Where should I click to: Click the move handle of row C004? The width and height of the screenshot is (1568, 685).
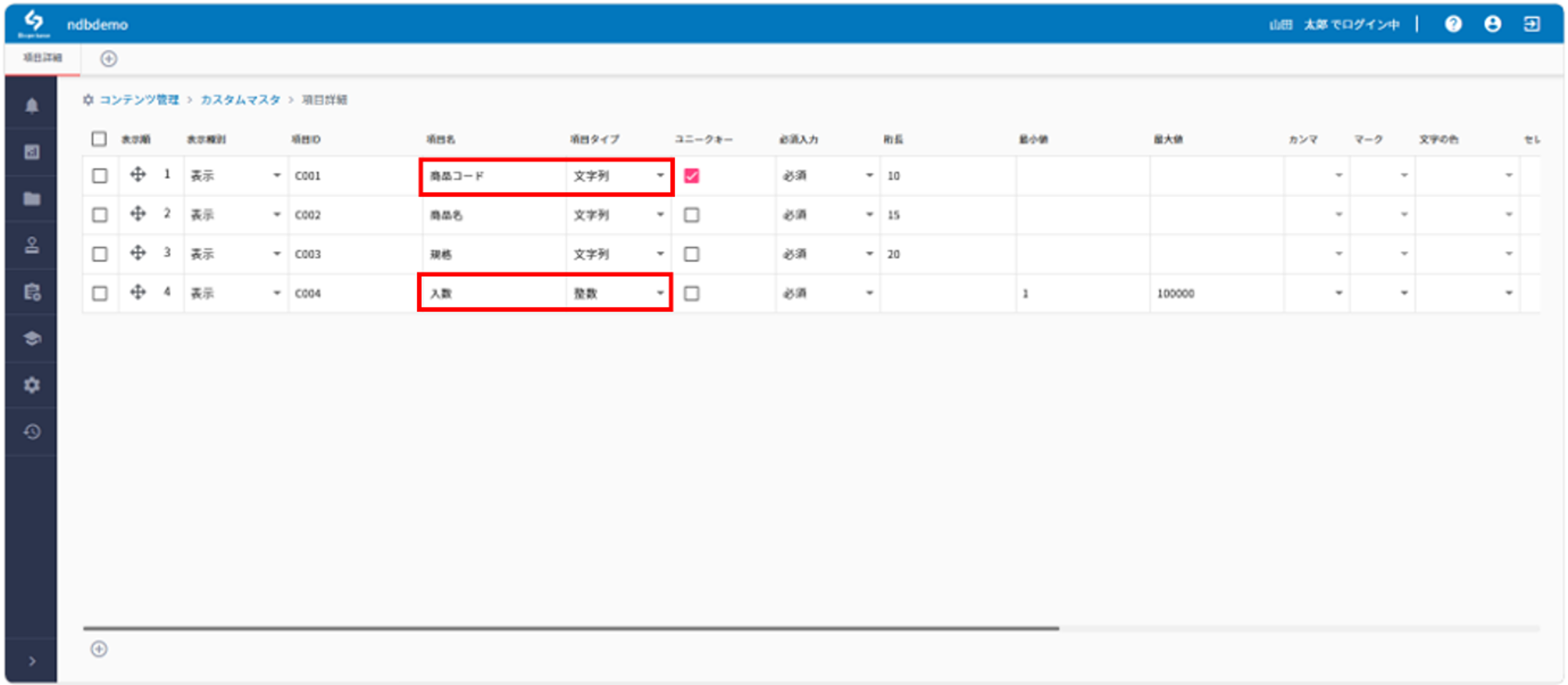pyautogui.click(x=138, y=292)
